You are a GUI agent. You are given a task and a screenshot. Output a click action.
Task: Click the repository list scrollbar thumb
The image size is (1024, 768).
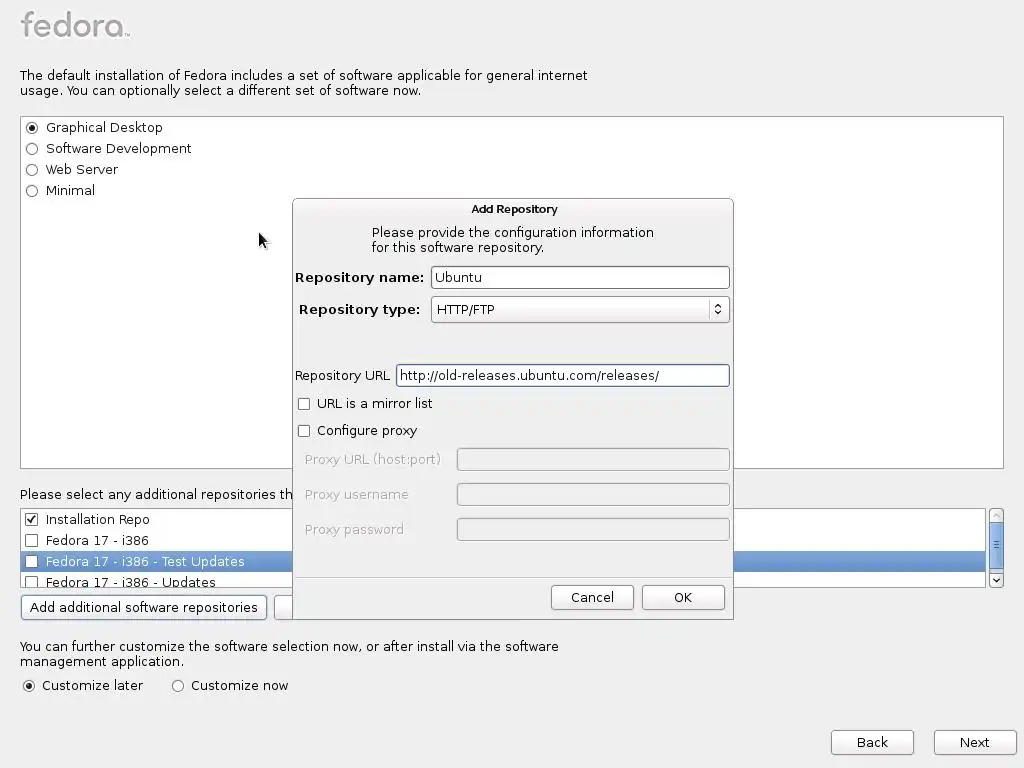pyautogui.click(x=996, y=545)
